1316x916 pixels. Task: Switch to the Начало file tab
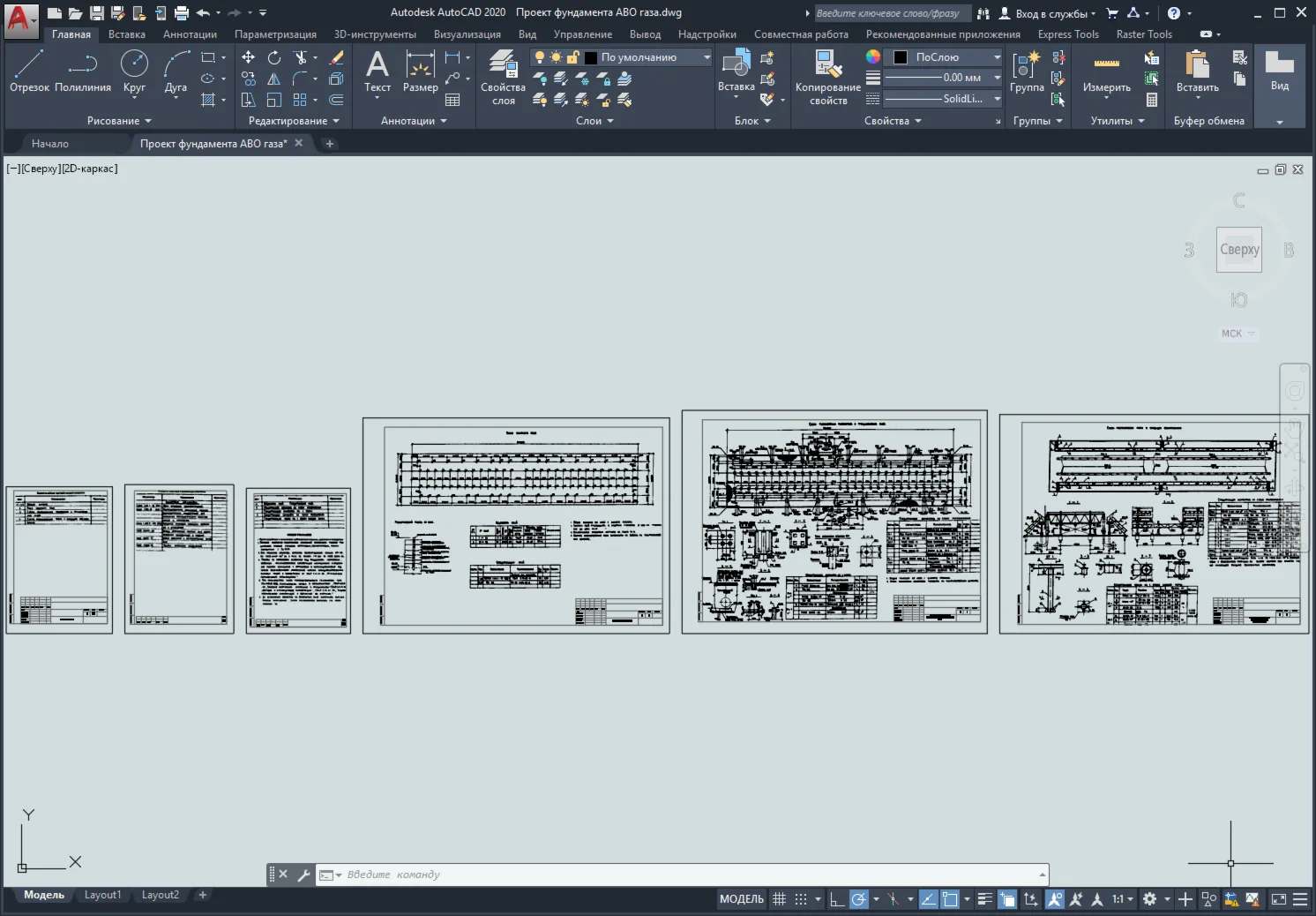point(50,143)
